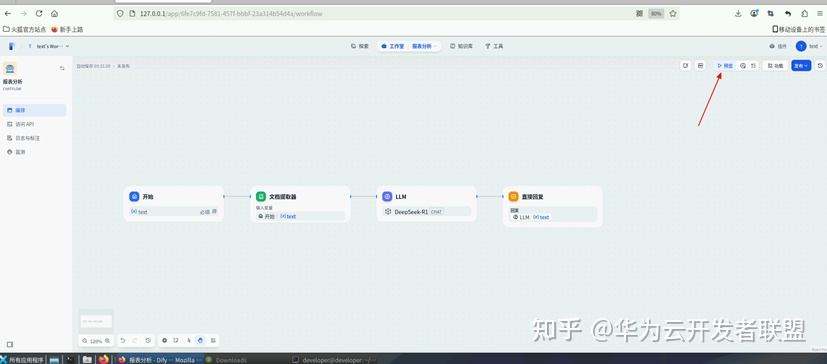The image size is (827, 364).
Task: Select the document extractor node
Action: pyautogui.click(x=300, y=204)
